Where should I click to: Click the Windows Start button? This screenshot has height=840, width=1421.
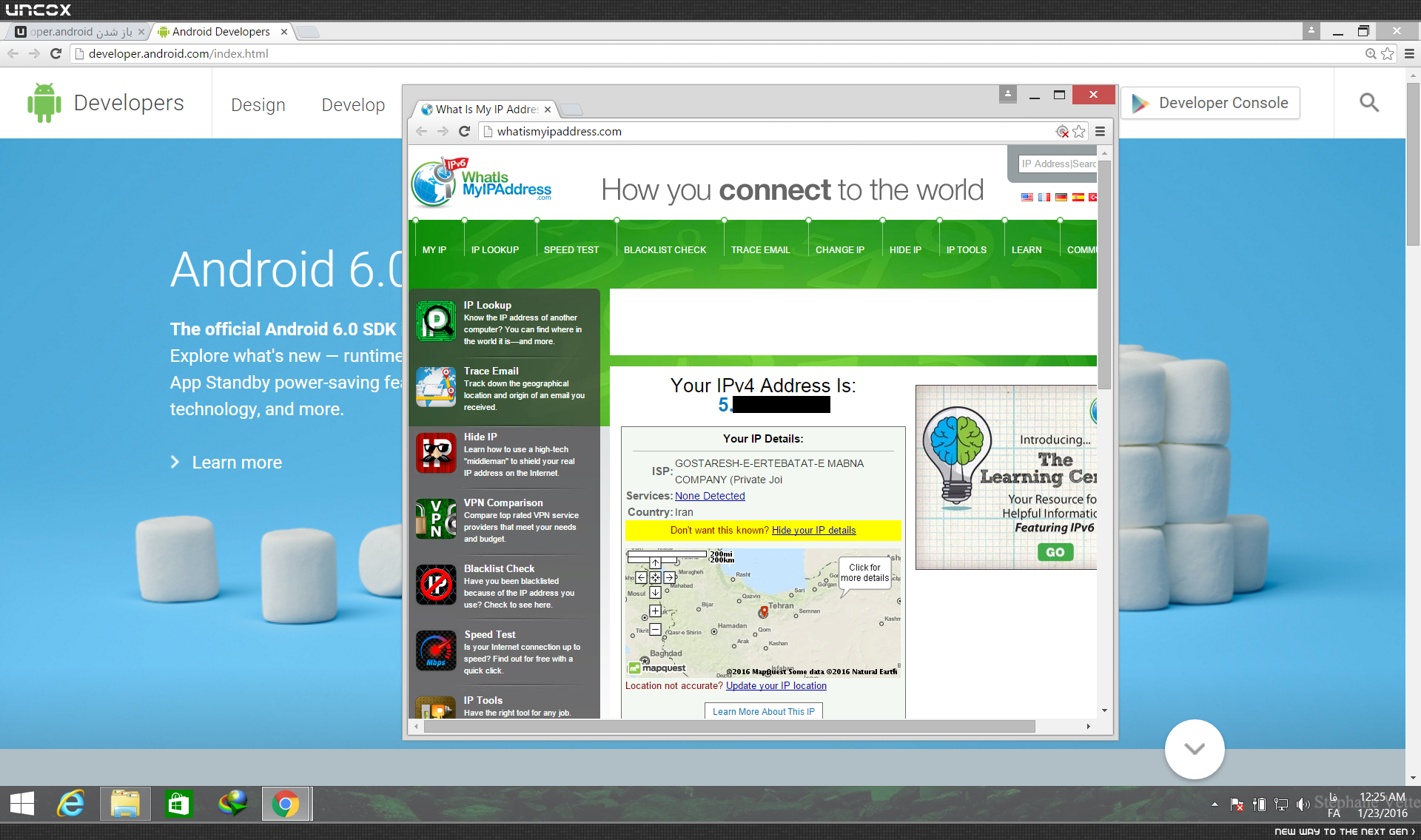click(22, 804)
